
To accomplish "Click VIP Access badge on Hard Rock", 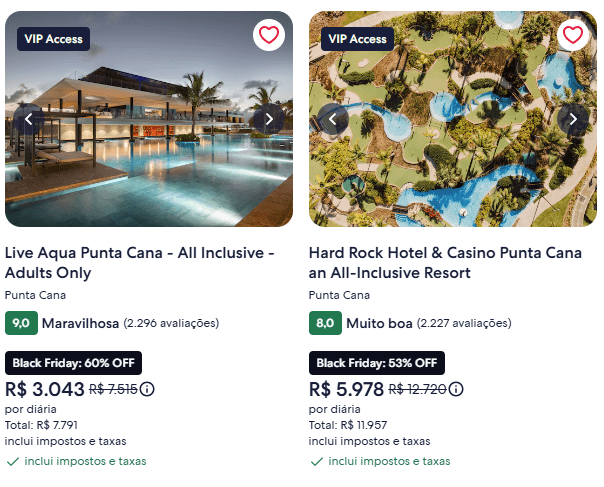I will pos(356,39).
